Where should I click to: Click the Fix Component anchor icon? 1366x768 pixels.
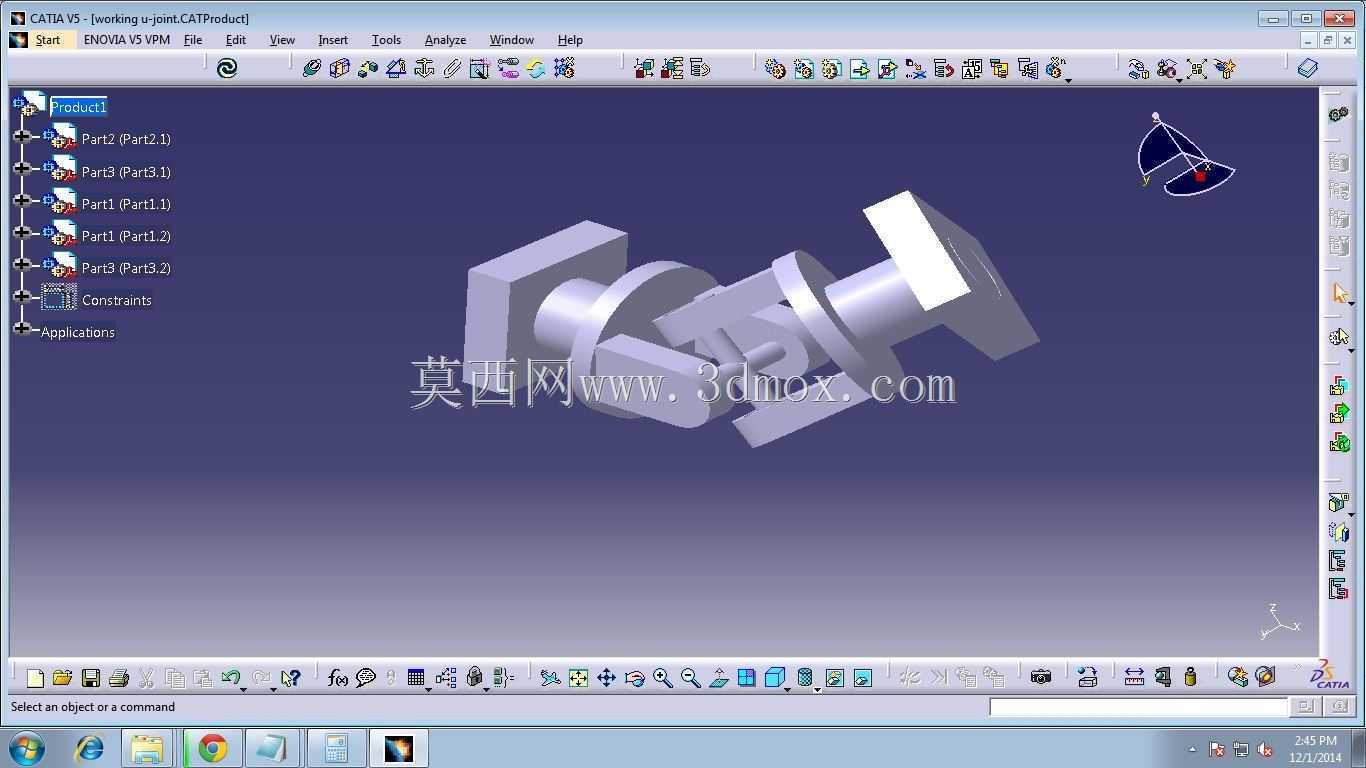pos(424,68)
